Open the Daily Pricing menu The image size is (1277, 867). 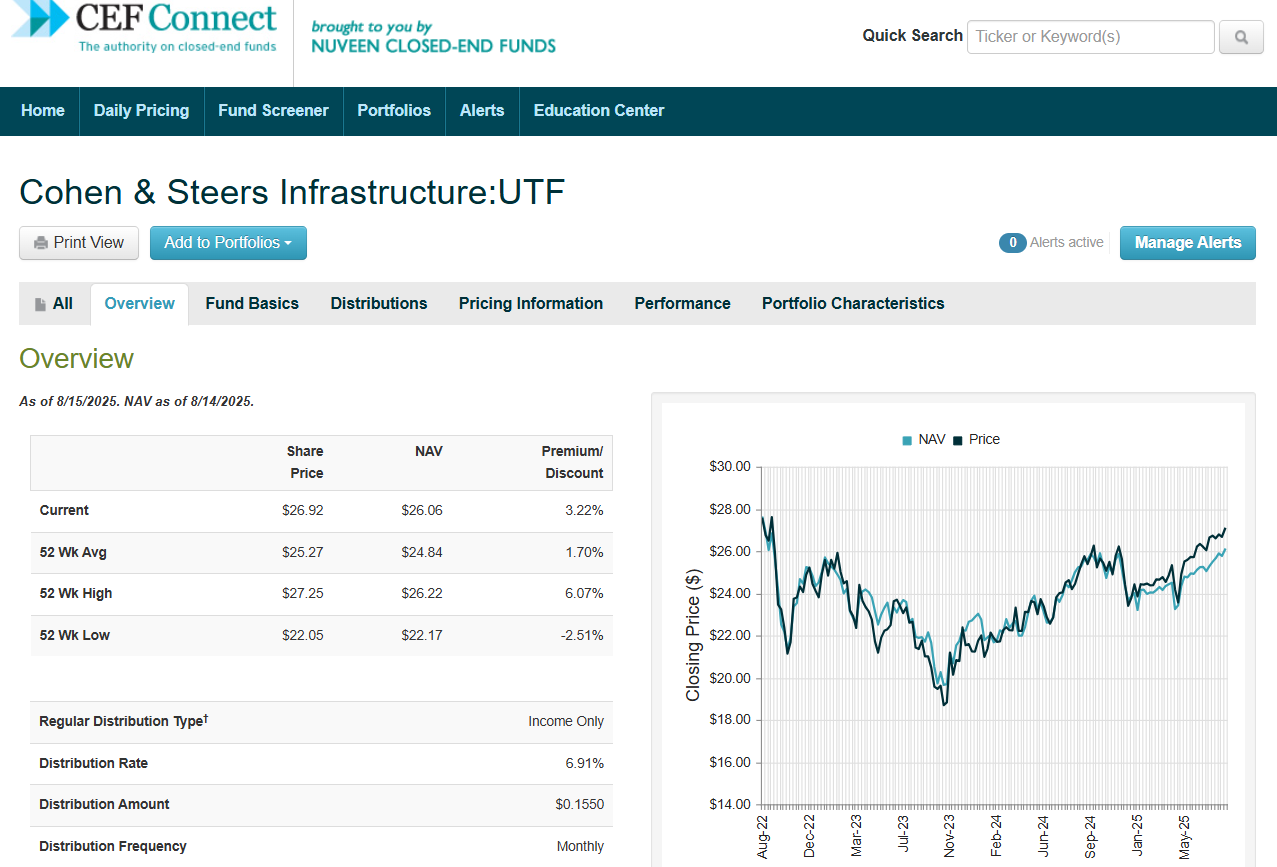141,111
